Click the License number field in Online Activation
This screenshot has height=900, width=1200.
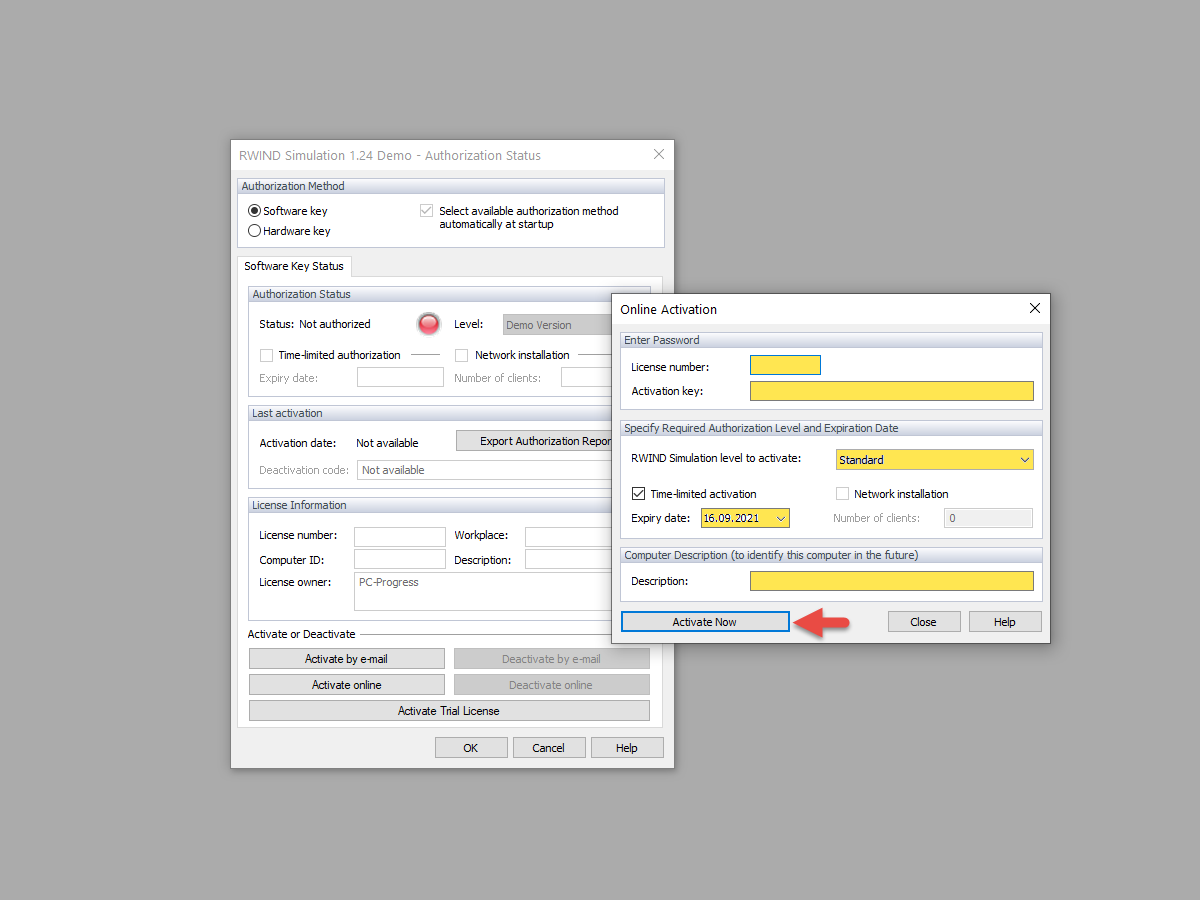pos(785,366)
